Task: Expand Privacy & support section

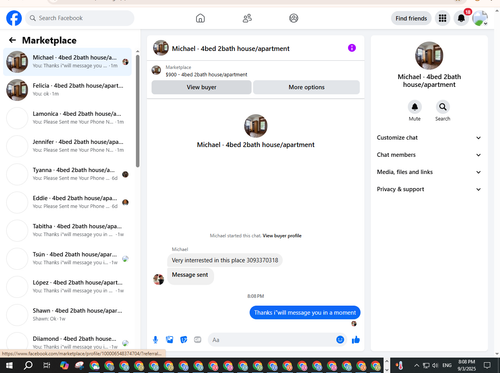Action: [429, 189]
